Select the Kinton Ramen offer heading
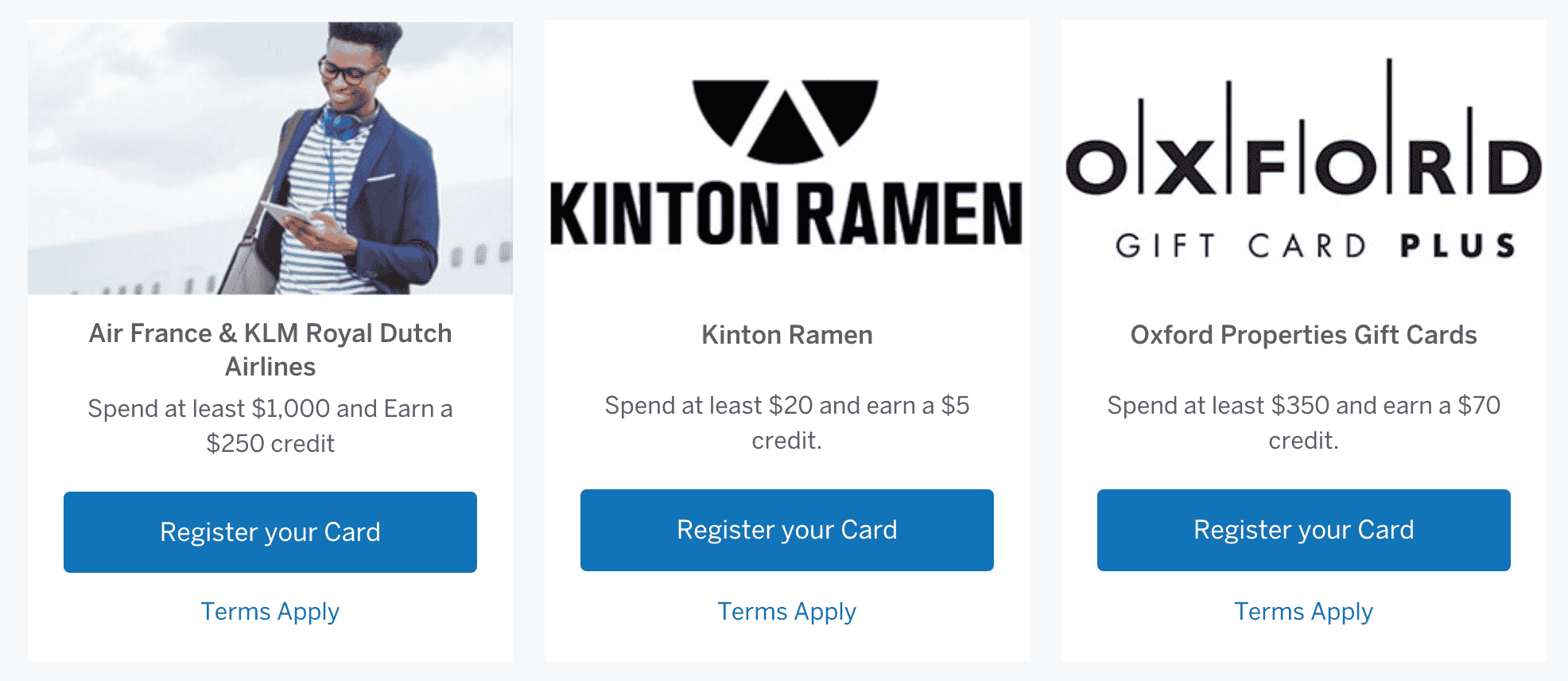The image size is (1568, 681). [786, 335]
